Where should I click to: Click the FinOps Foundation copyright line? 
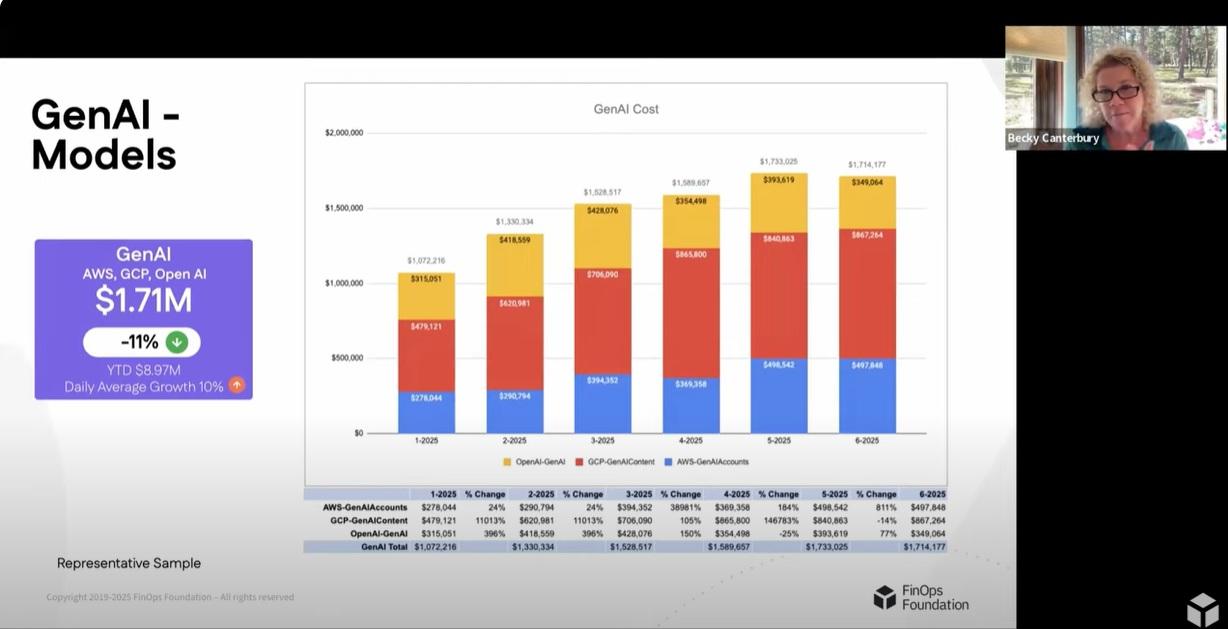click(x=170, y=597)
